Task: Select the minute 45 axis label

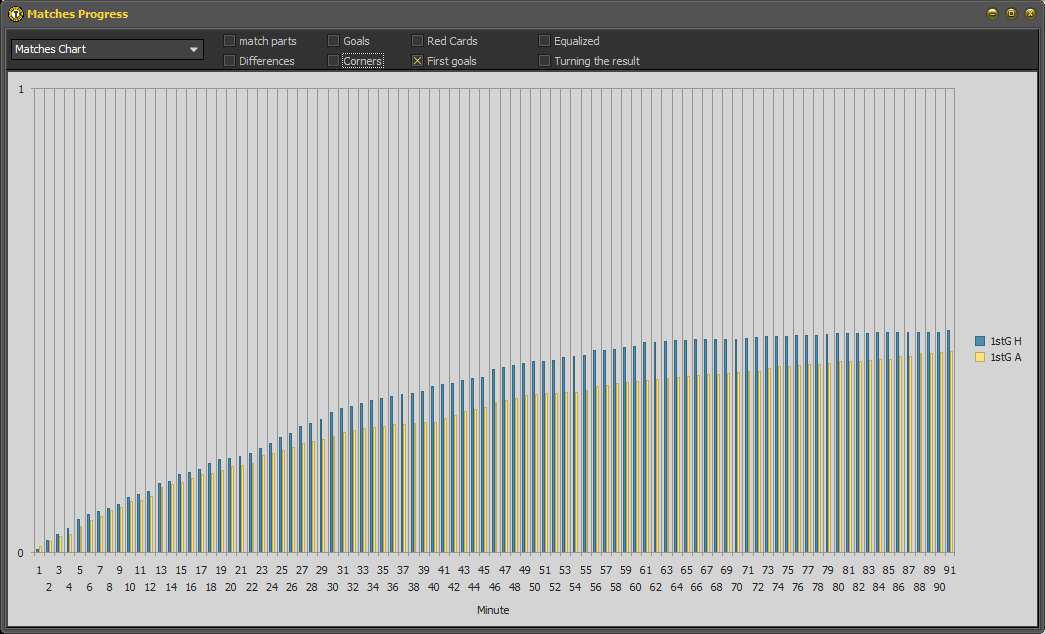Action: point(484,570)
